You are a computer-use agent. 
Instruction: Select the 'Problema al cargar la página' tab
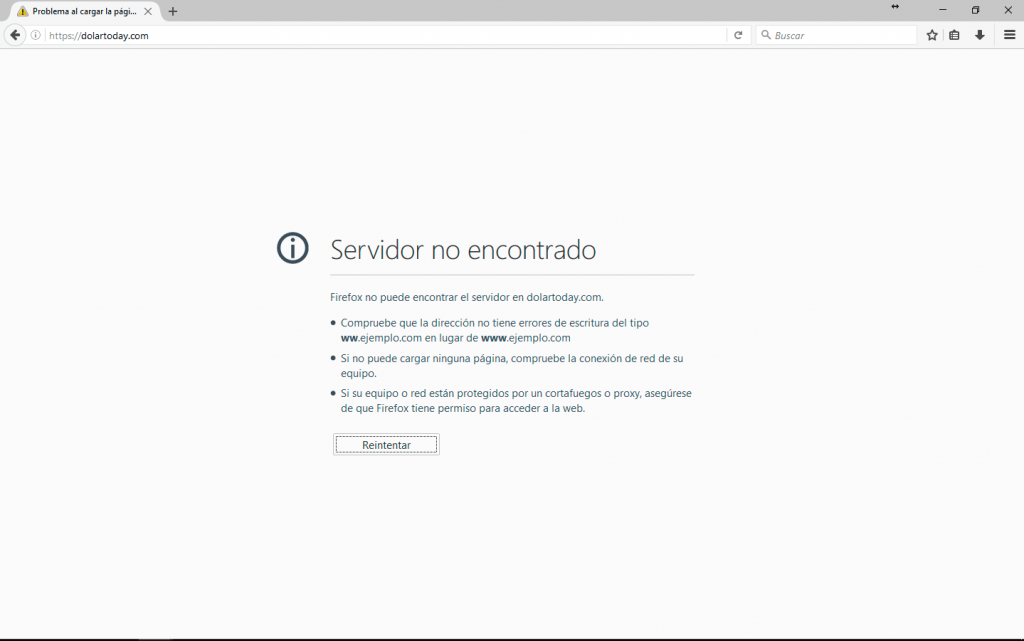(85, 12)
